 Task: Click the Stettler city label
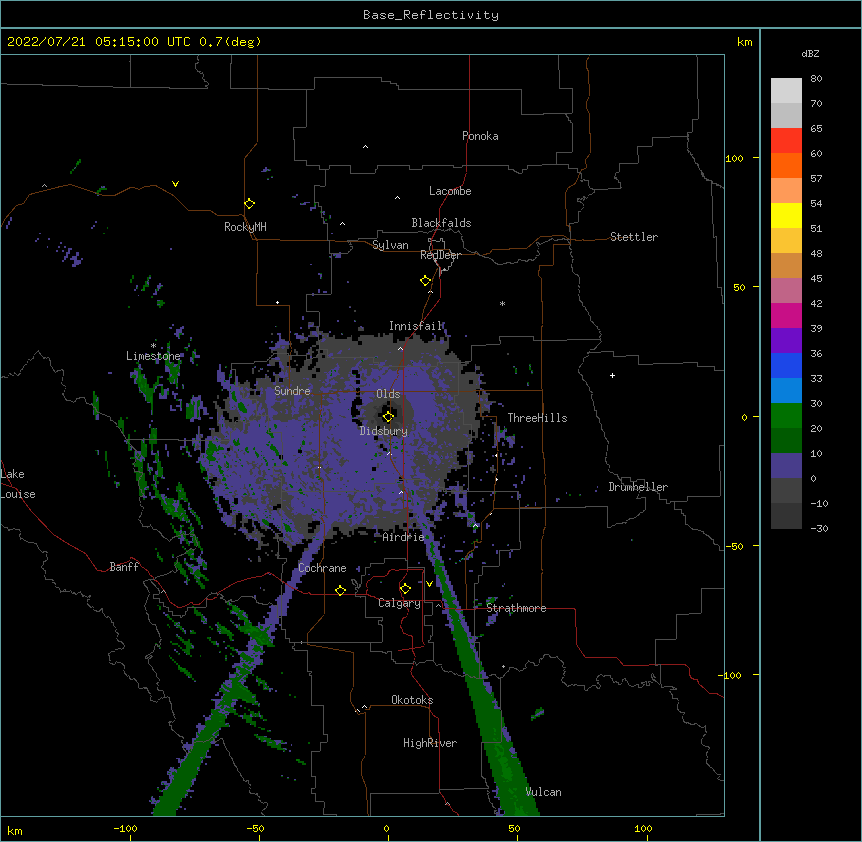pyautogui.click(x=633, y=237)
